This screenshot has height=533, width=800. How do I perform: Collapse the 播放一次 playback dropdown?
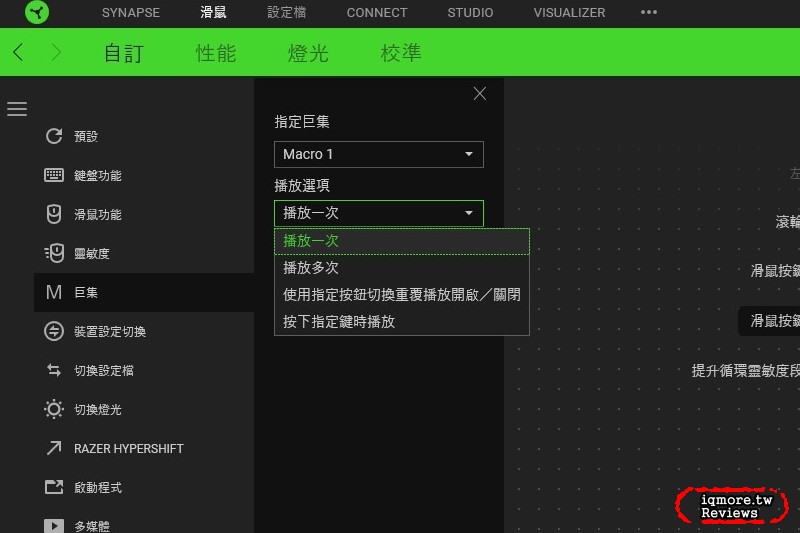(x=379, y=213)
